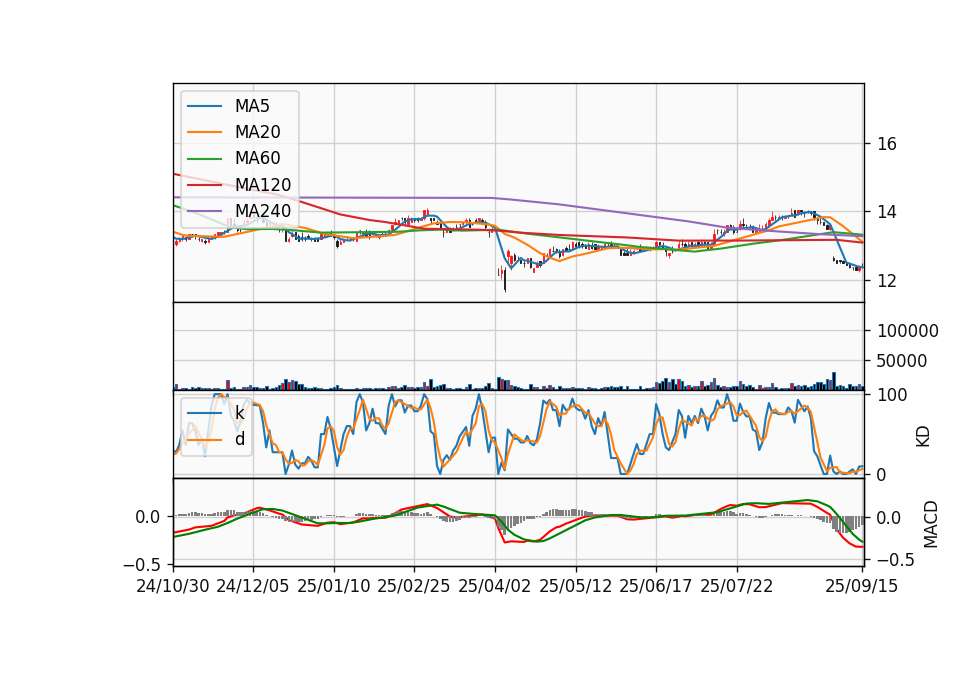The height and width of the screenshot is (690, 960).
Task: Click the k legend label in KD panel
Action: pos(239,413)
